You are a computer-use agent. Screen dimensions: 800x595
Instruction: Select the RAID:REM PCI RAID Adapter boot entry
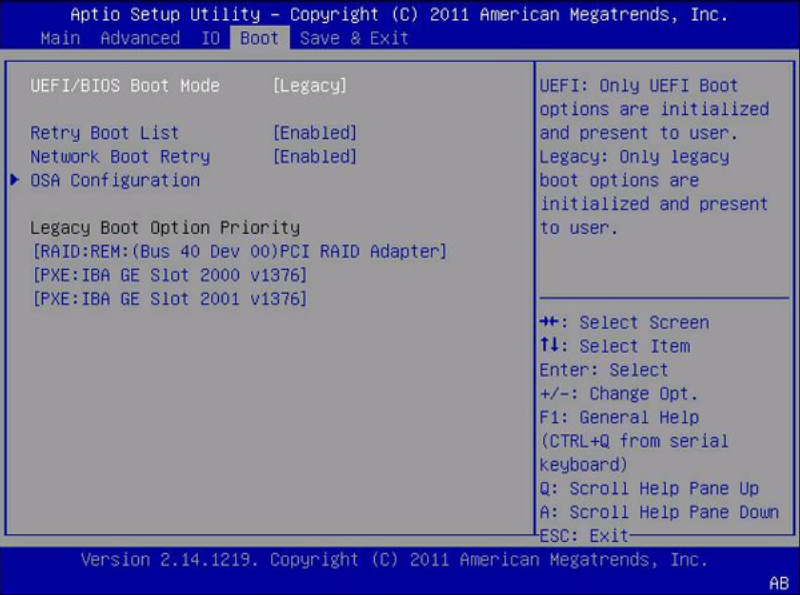(239, 252)
